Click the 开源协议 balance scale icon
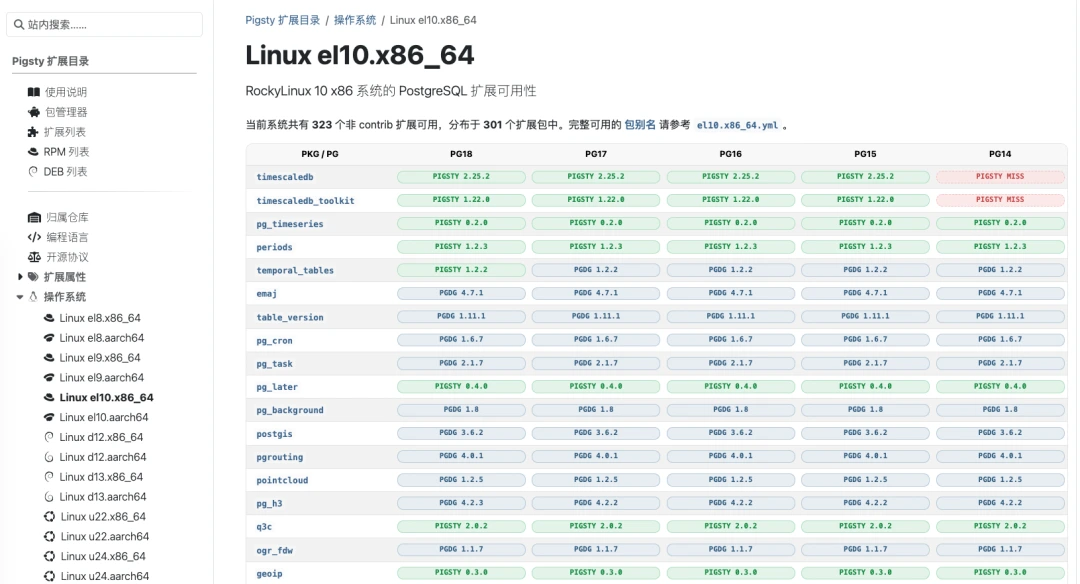1080x584 pixels. (34, 257)
